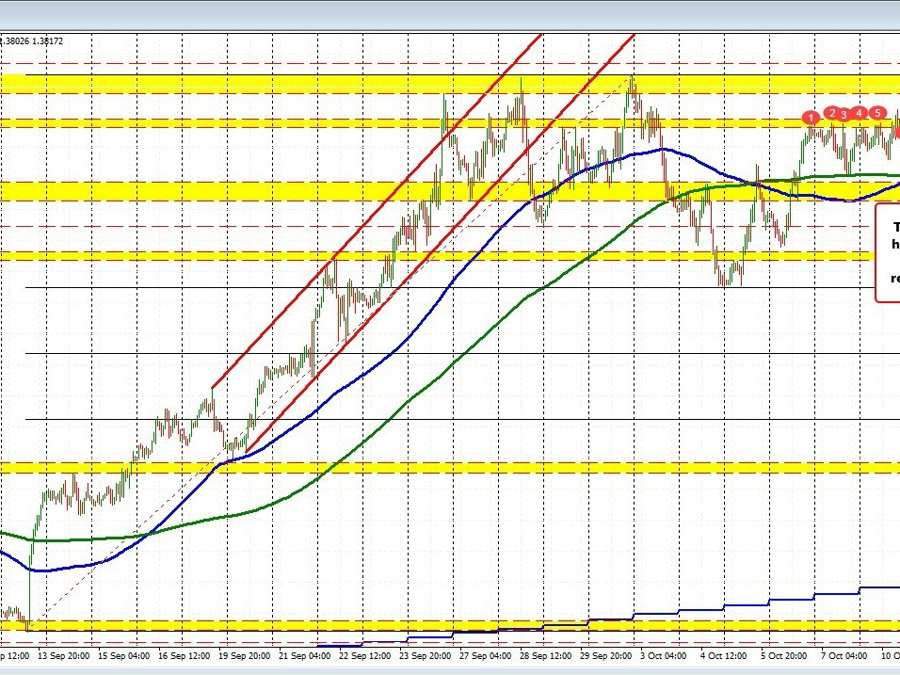Click the 19 Sep 20:00 date label
This screenshot has height=675, width=900.
point(244,657)
